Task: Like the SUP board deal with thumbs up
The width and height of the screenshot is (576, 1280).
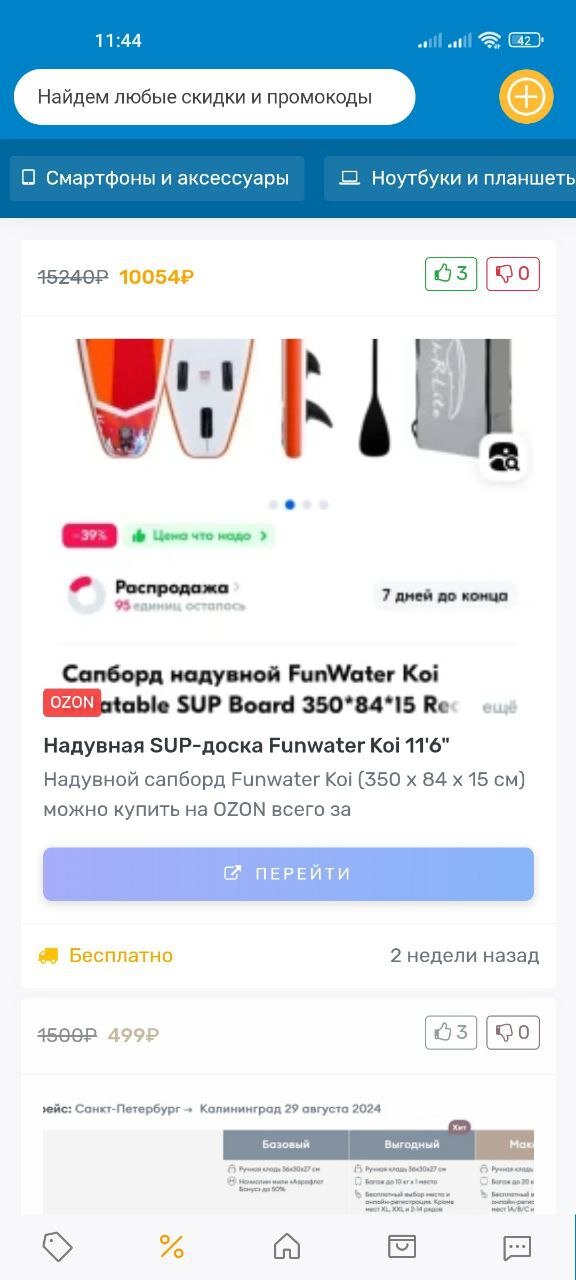Action: pos(451,274)
